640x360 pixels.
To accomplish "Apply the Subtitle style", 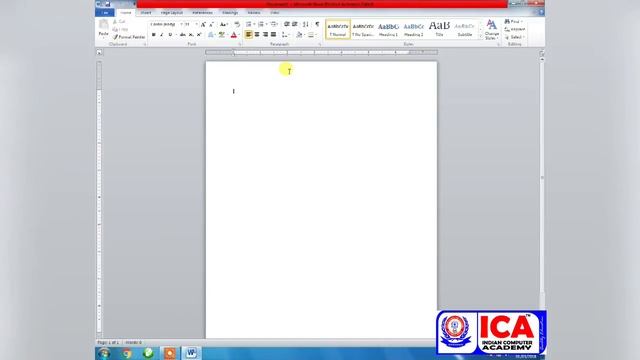I will (464, 29).
